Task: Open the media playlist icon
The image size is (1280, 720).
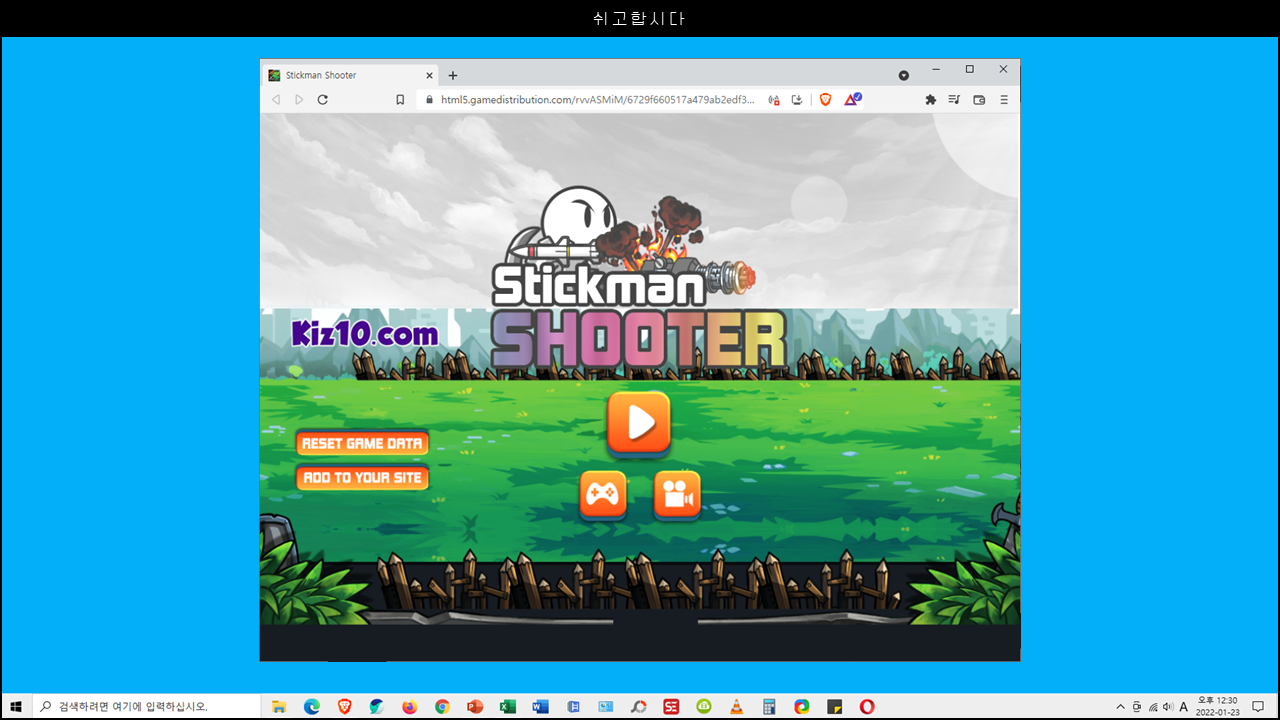Action: (x=954, y=100)
